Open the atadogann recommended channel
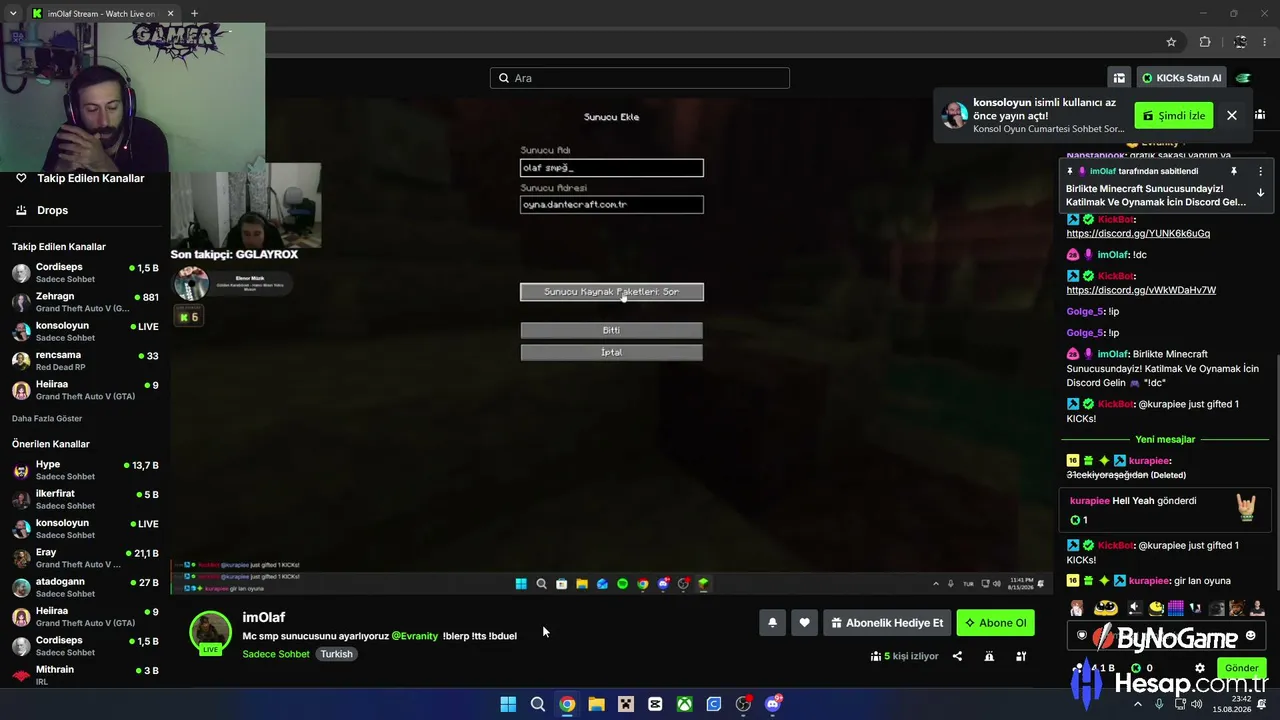 [x=85, y=587]
